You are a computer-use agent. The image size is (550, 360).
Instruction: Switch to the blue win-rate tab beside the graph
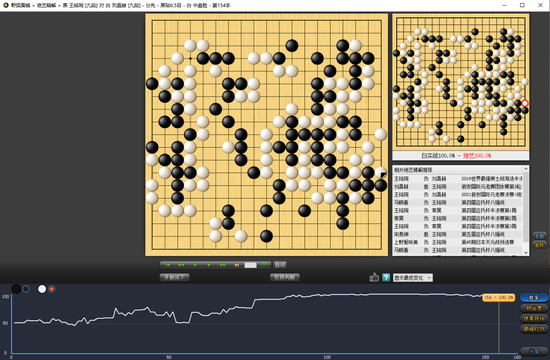[x=534, y=298]
